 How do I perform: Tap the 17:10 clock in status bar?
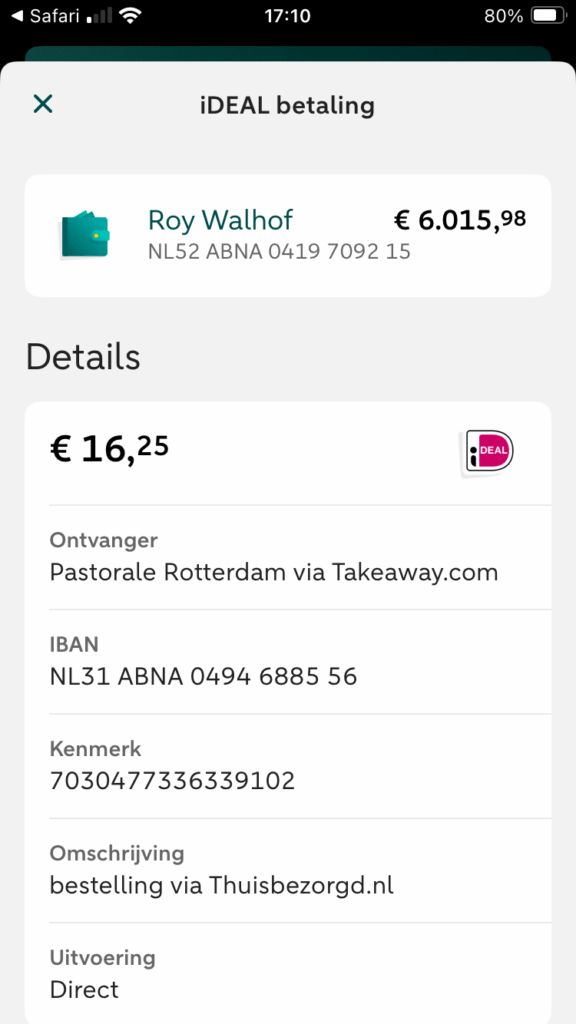(287, 16)
